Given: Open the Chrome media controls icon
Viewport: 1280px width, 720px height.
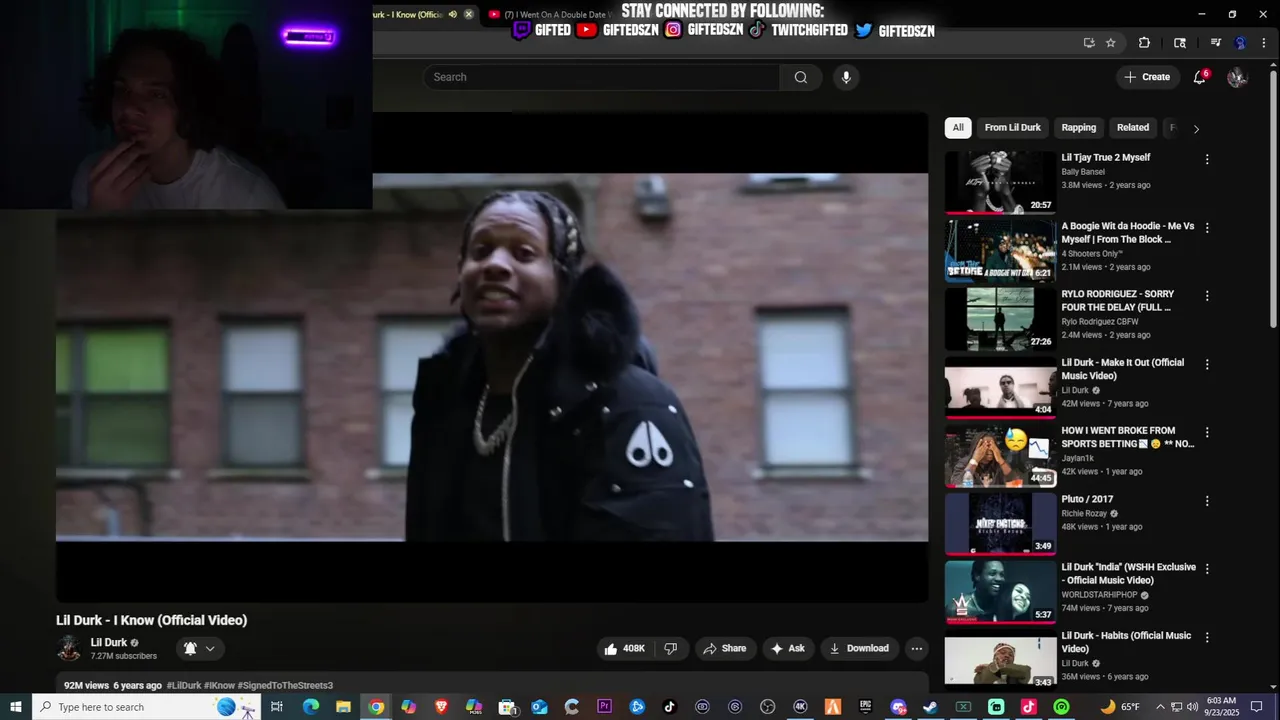Looking at the screenshot, I should point(1216,43).
